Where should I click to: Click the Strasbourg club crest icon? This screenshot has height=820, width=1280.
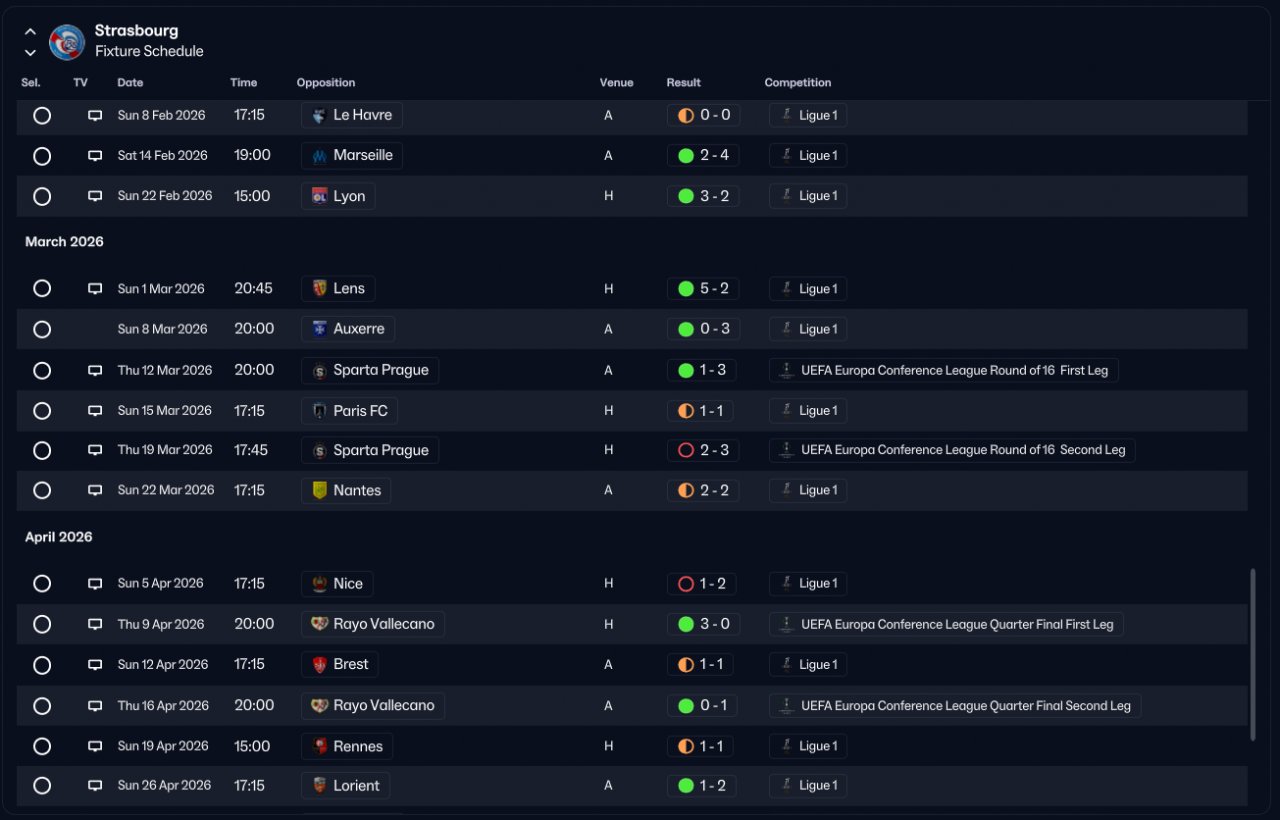point(67,42)
